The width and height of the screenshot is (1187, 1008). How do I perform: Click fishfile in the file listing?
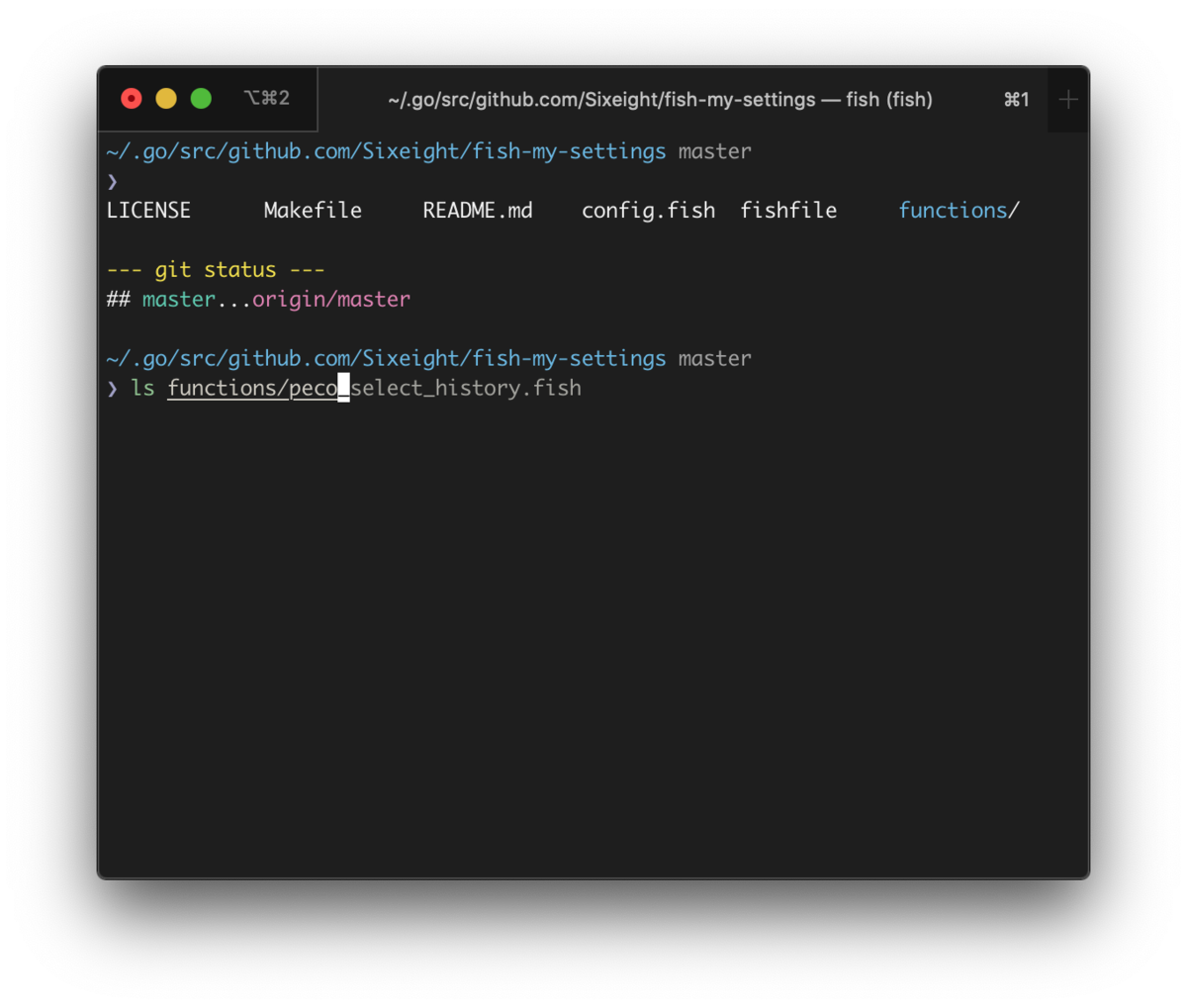[x=788, y=210]
